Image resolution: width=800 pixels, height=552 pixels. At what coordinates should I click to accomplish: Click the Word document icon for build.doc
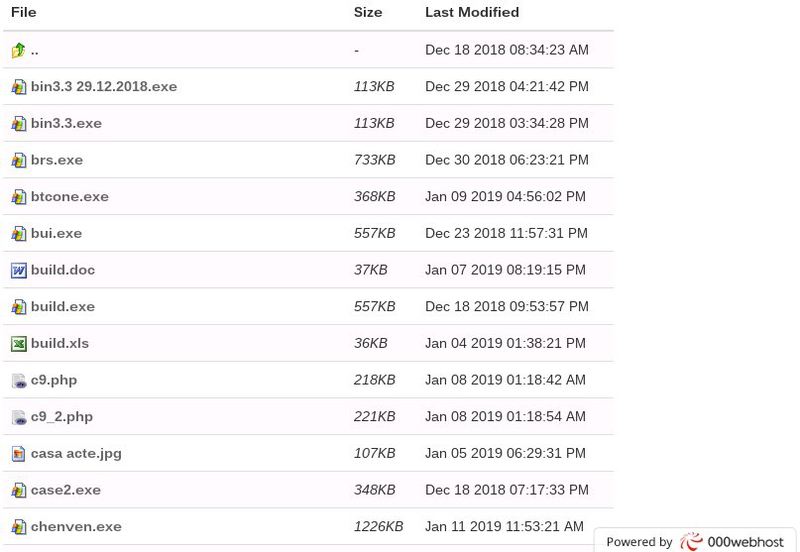tap(18, 270)
